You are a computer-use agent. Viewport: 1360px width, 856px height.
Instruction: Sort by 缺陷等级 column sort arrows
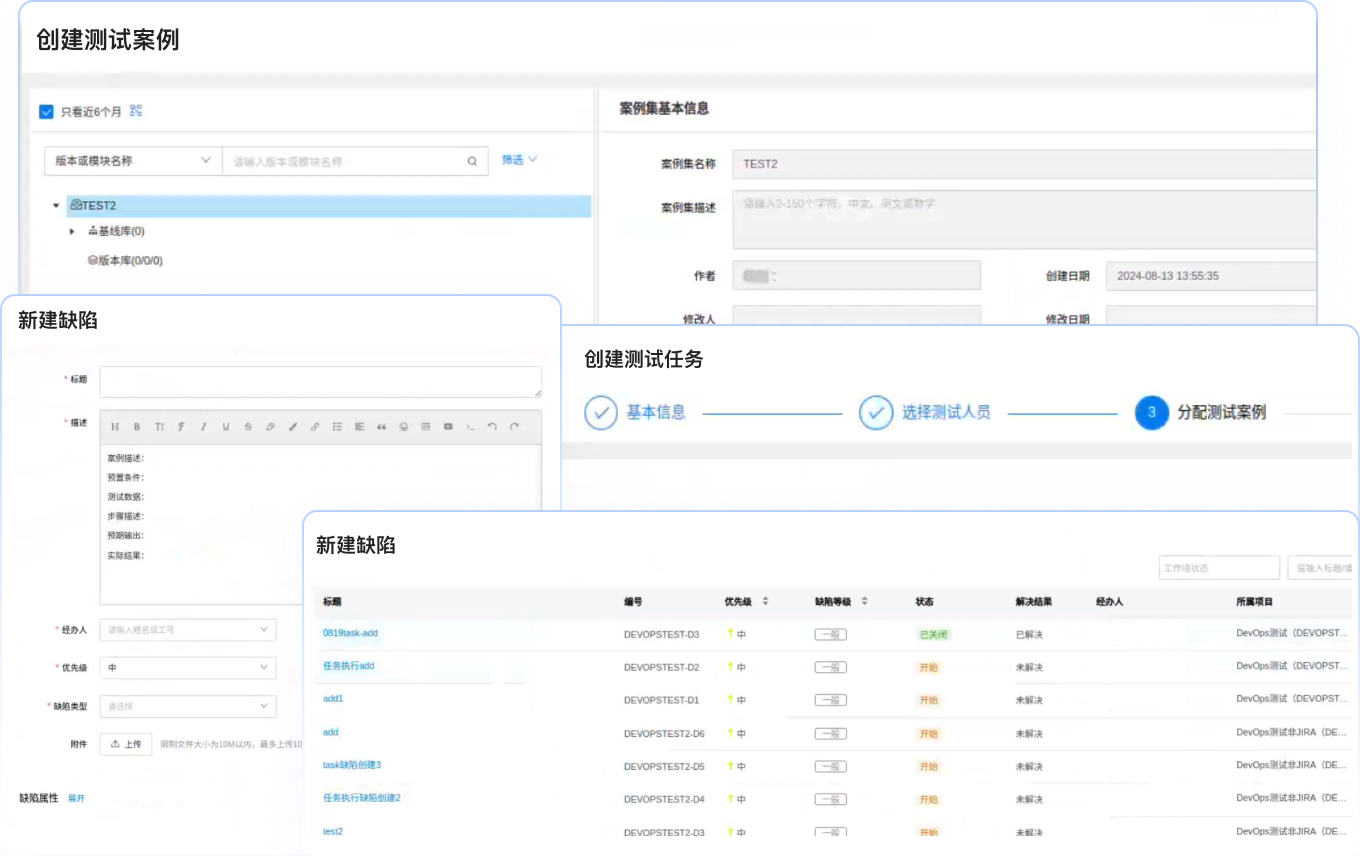(864, 602)
